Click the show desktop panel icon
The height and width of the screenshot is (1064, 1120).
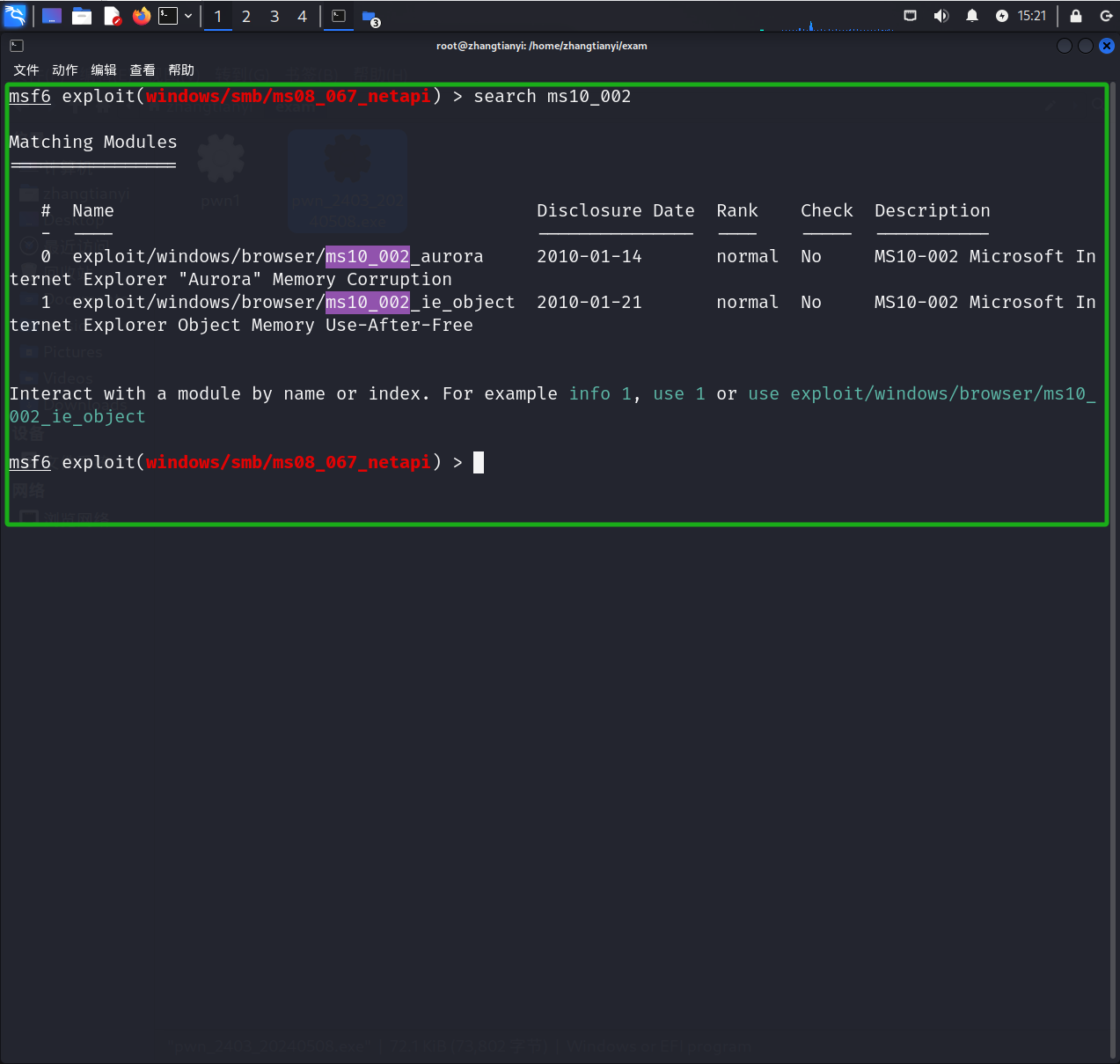[x=52, y=16]
